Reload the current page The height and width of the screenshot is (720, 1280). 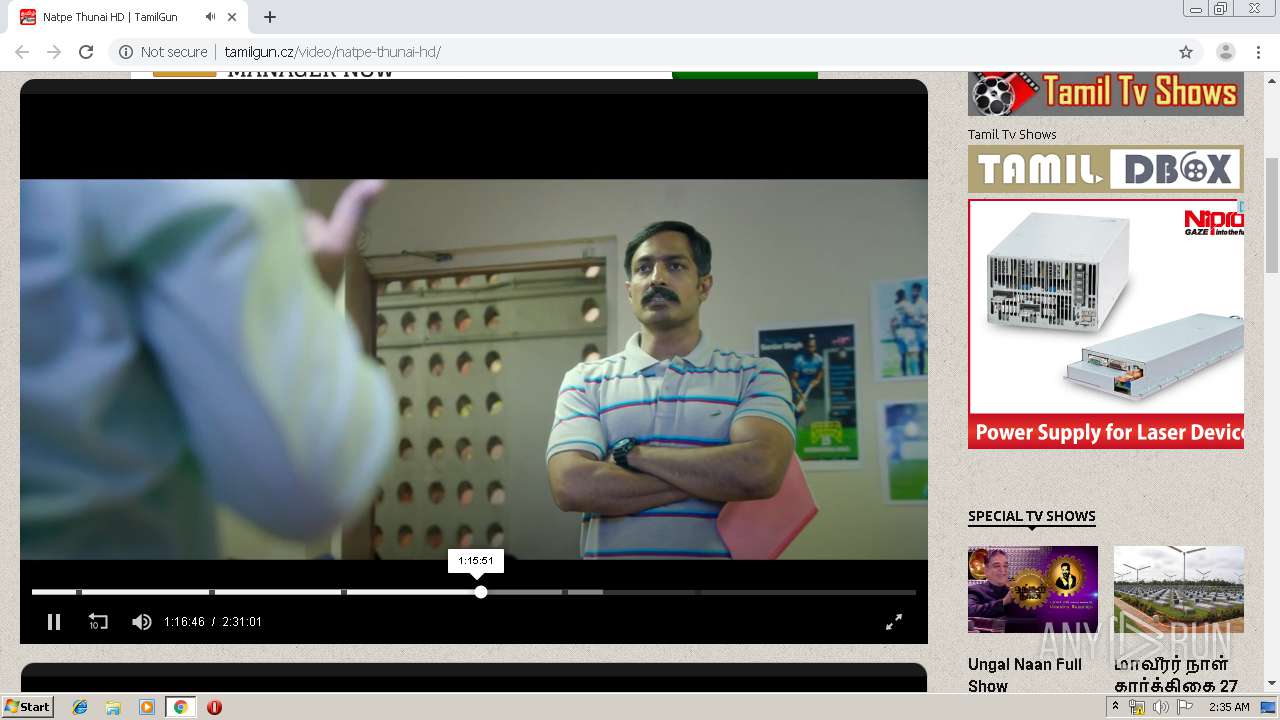[x=86, y=52]
